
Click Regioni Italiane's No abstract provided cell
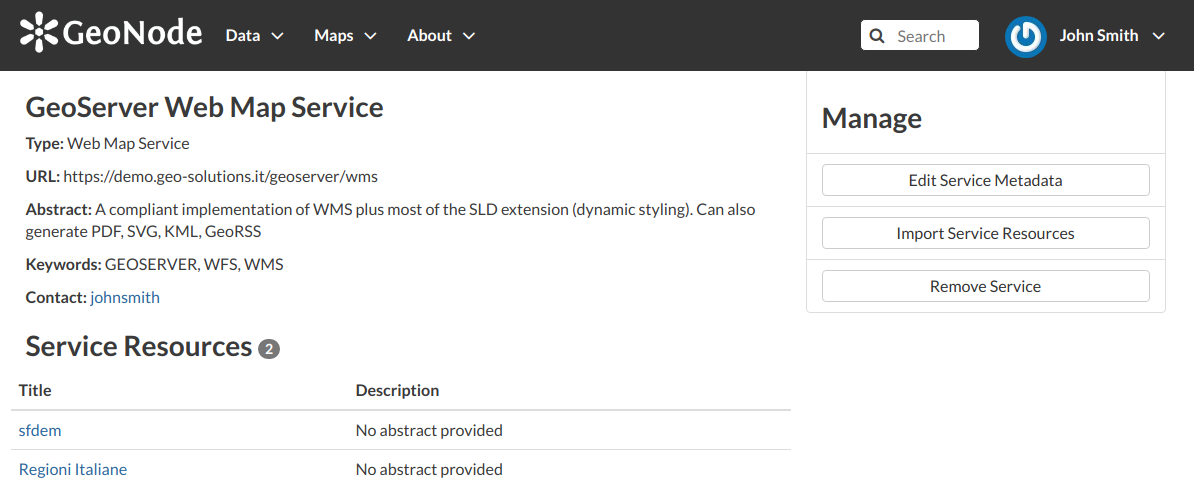pyautogui.click(x=429, y=469)
